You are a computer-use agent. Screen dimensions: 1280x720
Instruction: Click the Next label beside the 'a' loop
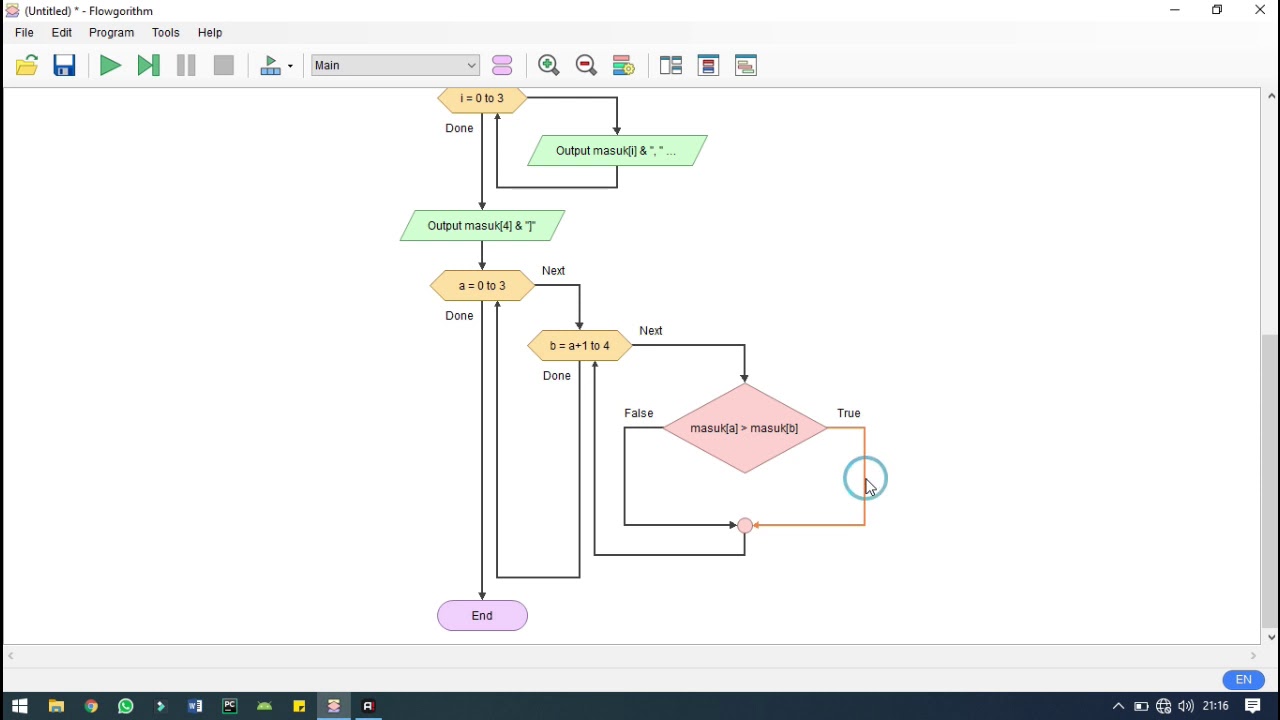[x=553, y=271]
